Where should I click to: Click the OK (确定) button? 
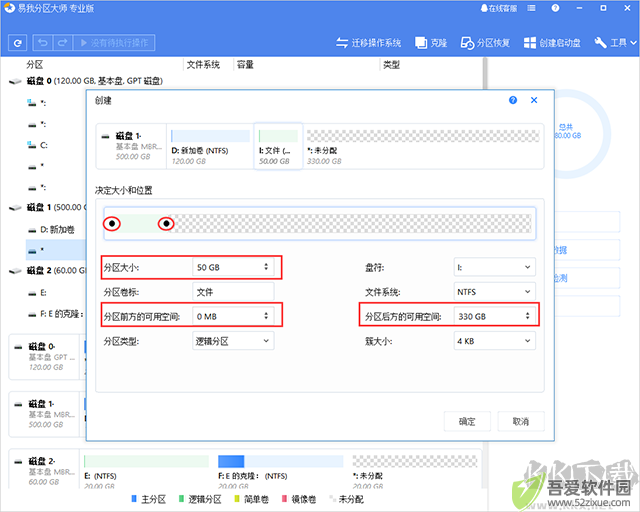click(x=467, y=421)
